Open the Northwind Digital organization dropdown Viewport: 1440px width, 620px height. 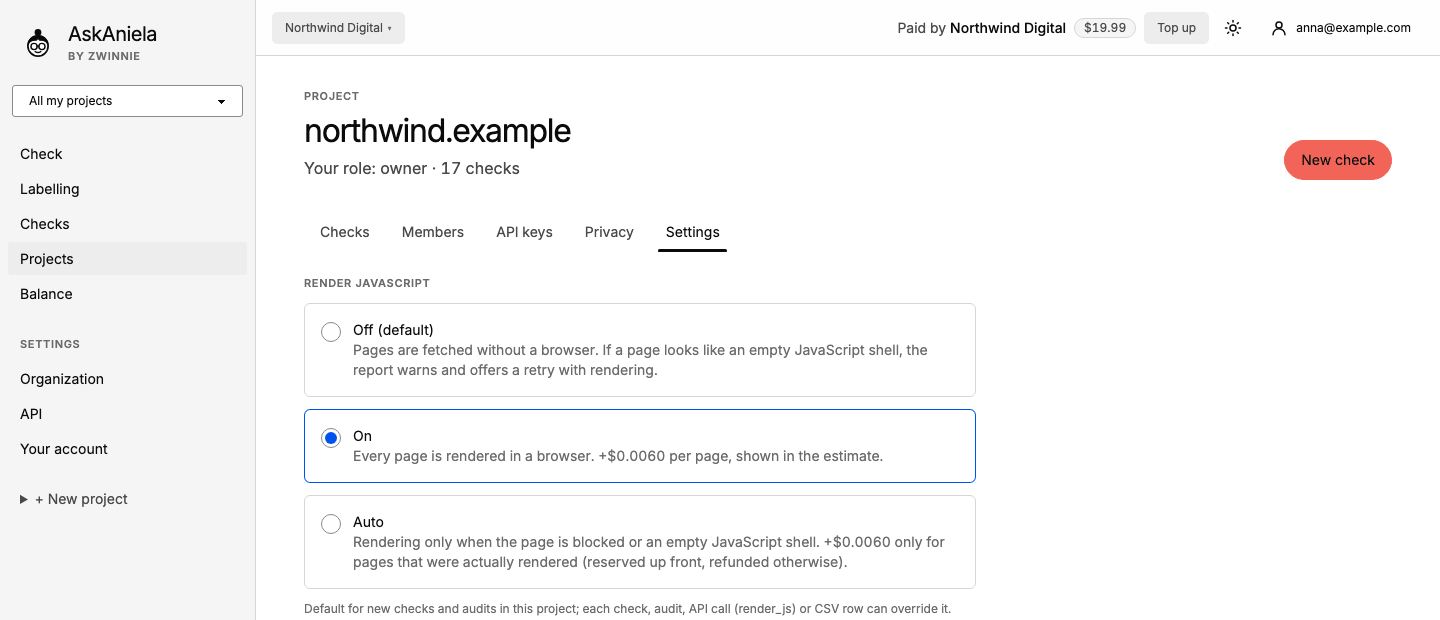338,28
